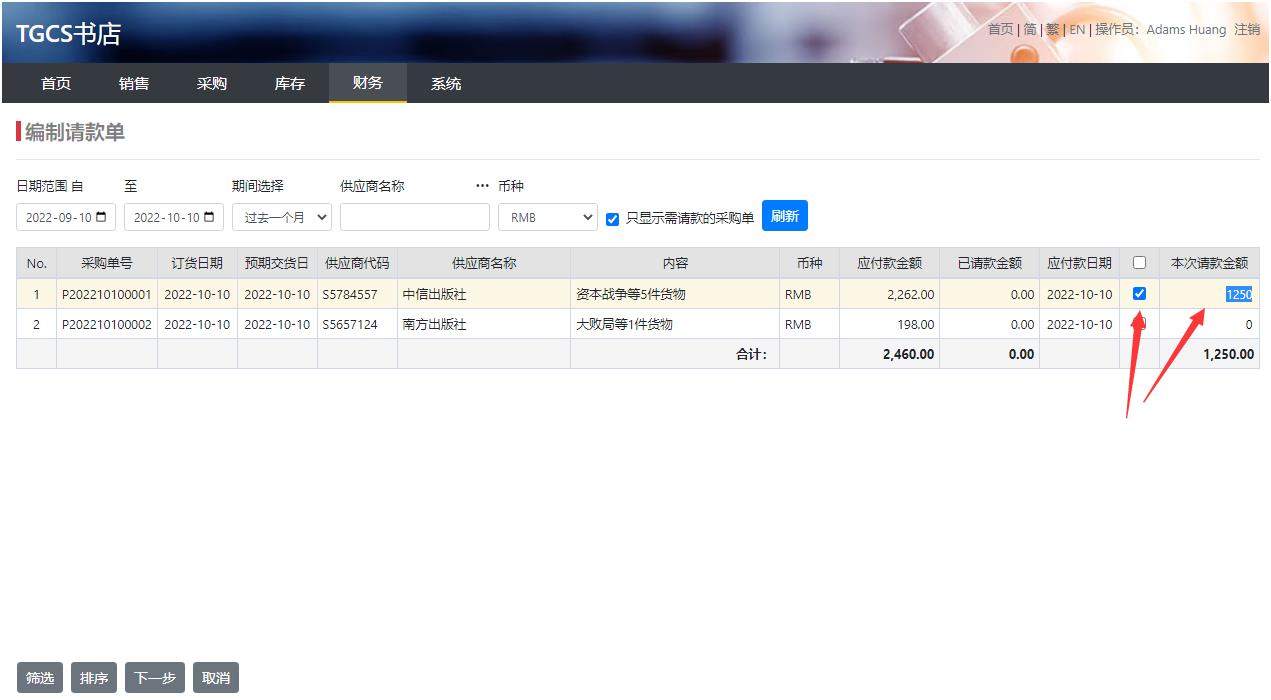Click the 供应商名称 input field

[414, 217]
